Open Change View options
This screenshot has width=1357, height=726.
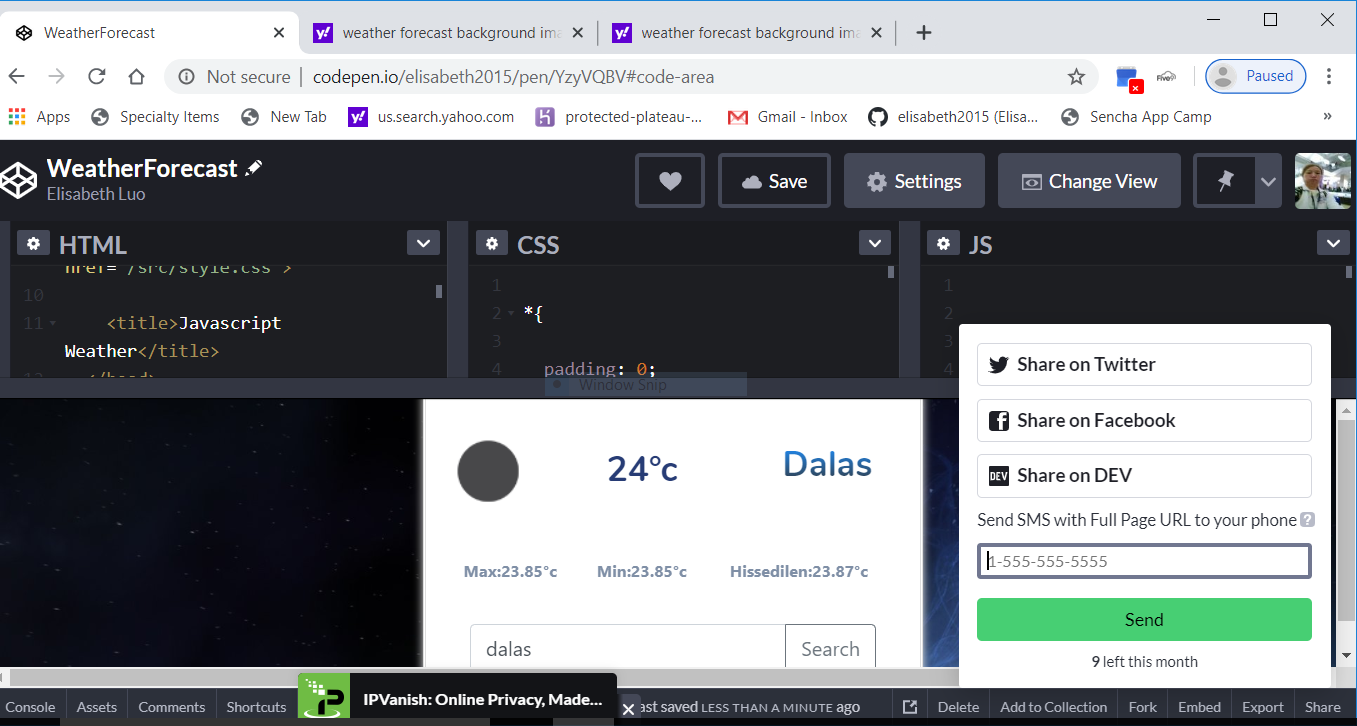tap(1089, 181)
